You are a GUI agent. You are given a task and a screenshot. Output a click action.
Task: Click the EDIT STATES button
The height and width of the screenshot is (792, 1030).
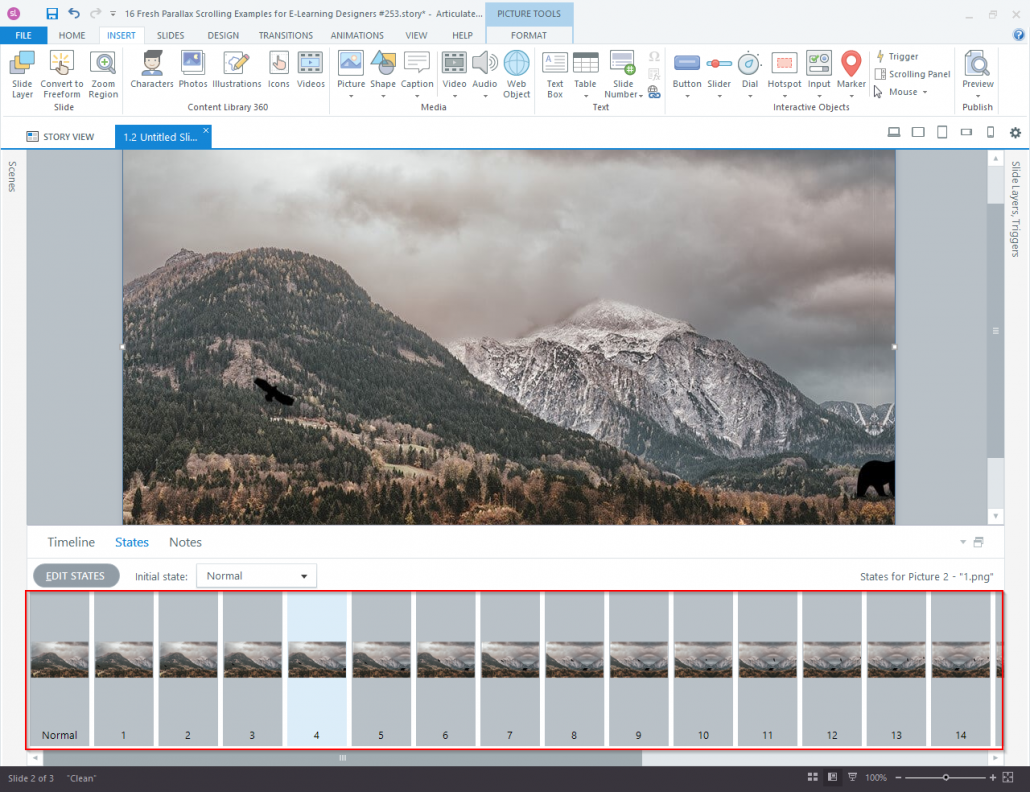tap(75, 575)
